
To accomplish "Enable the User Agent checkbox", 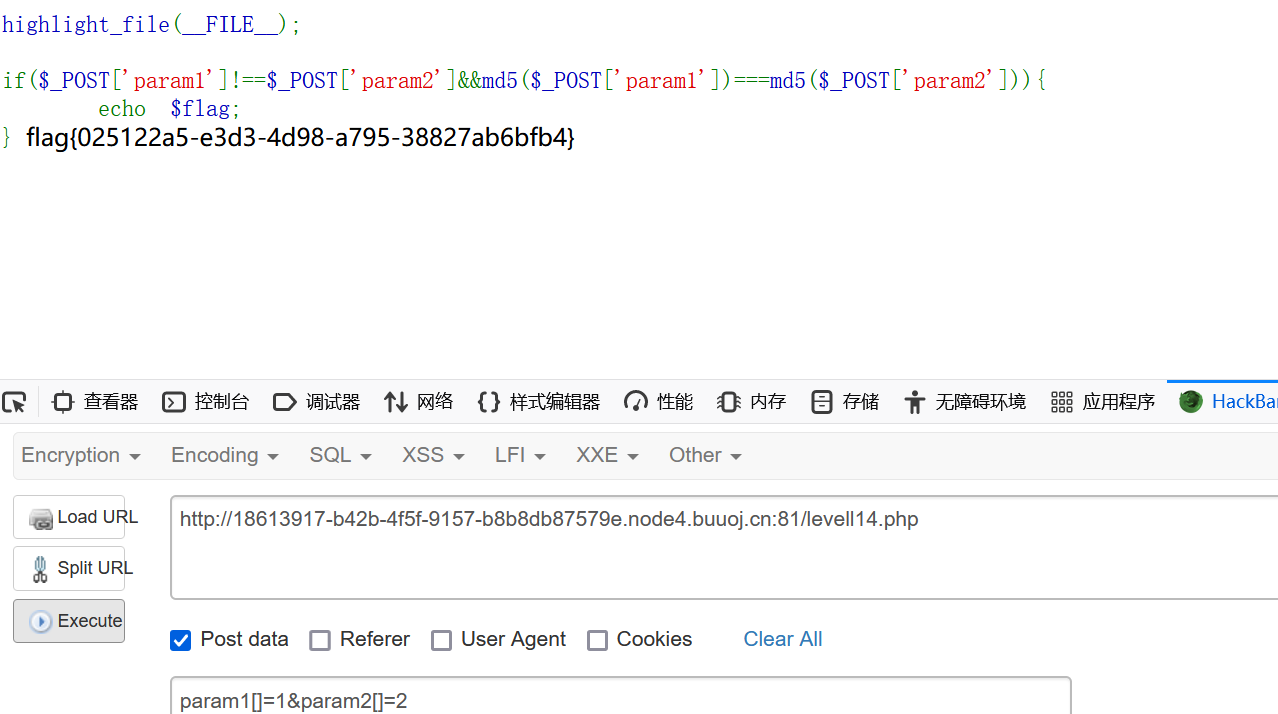I will pos(441,640).
